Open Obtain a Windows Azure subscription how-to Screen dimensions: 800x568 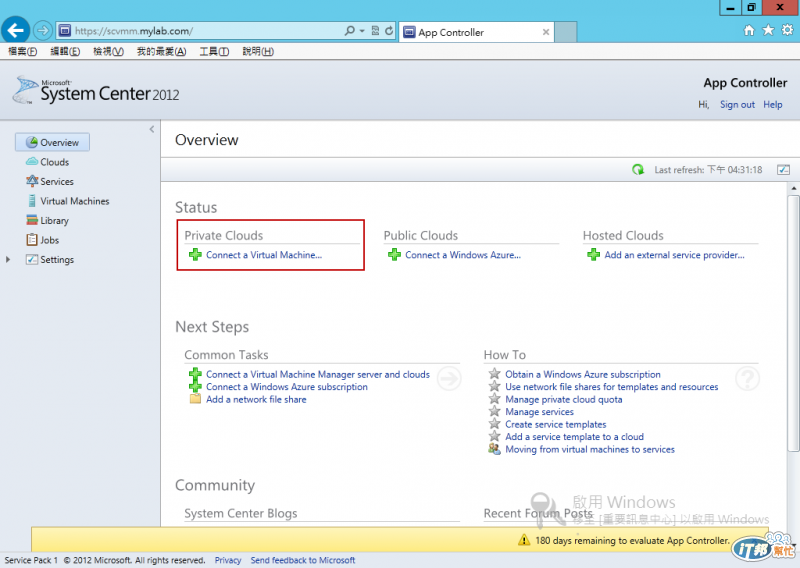click(583, 374)
